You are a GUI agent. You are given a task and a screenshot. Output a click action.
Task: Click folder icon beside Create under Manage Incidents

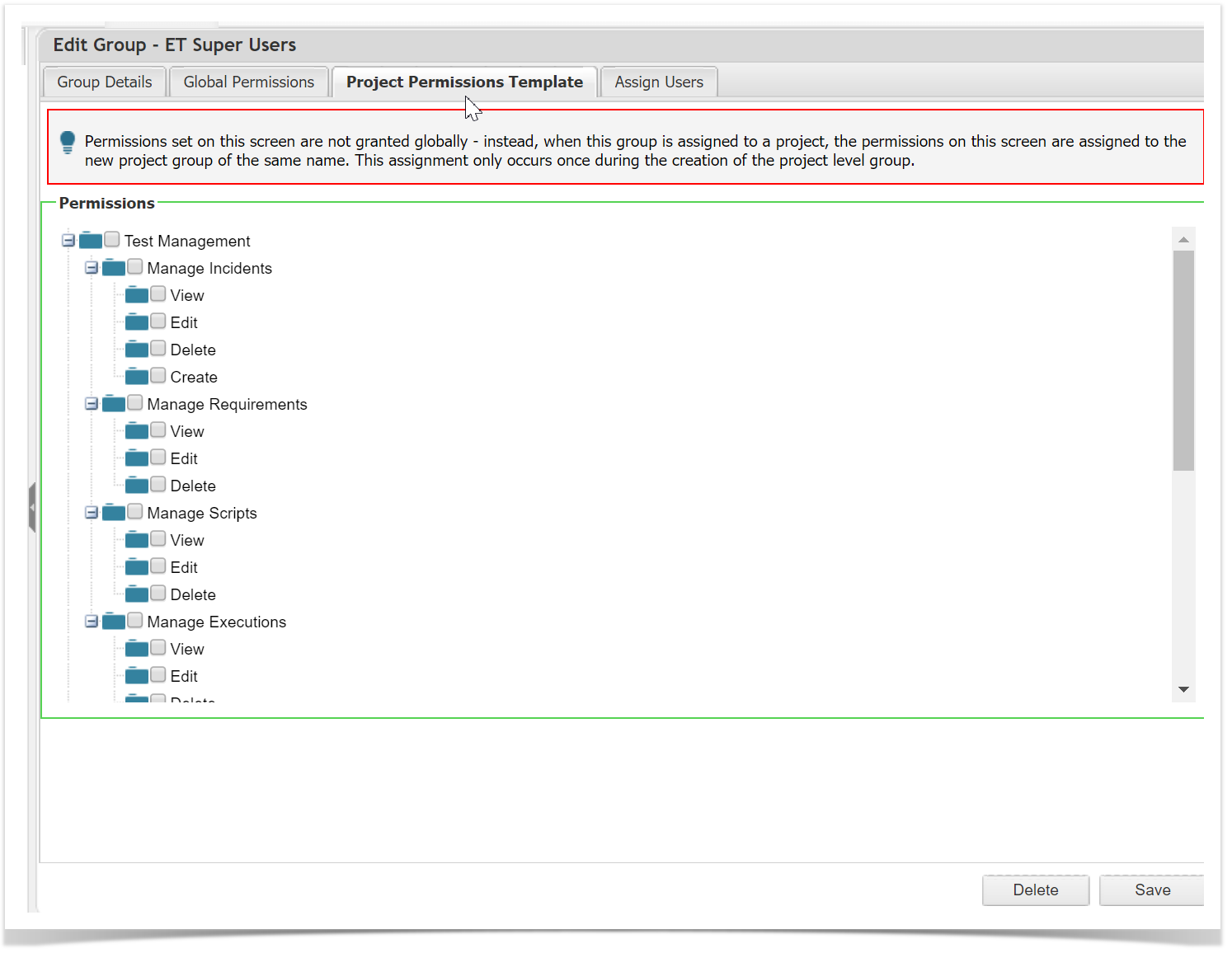click(137, 377)
